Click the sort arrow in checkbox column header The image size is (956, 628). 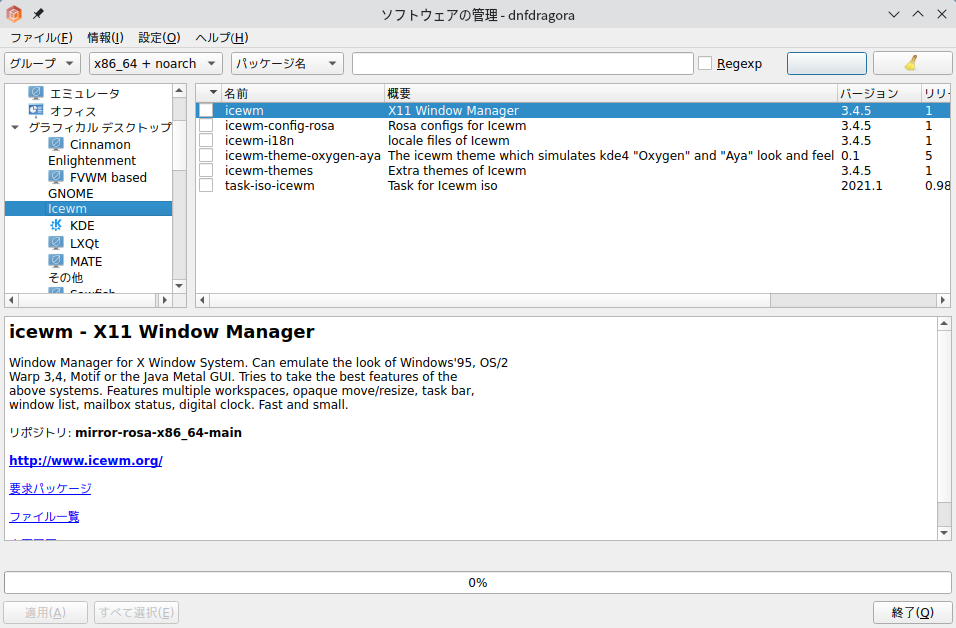[x=213, y=93]
